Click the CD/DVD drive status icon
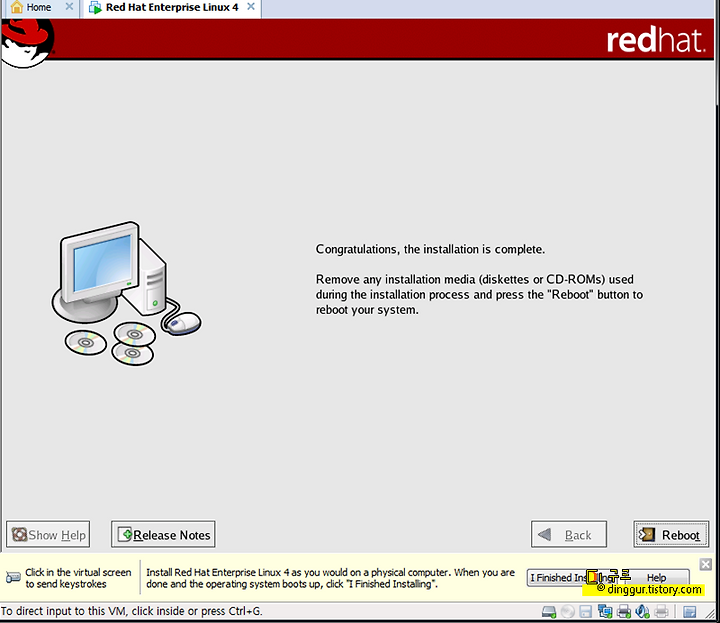This screenshot has width=720, height=623. point(568,611)
